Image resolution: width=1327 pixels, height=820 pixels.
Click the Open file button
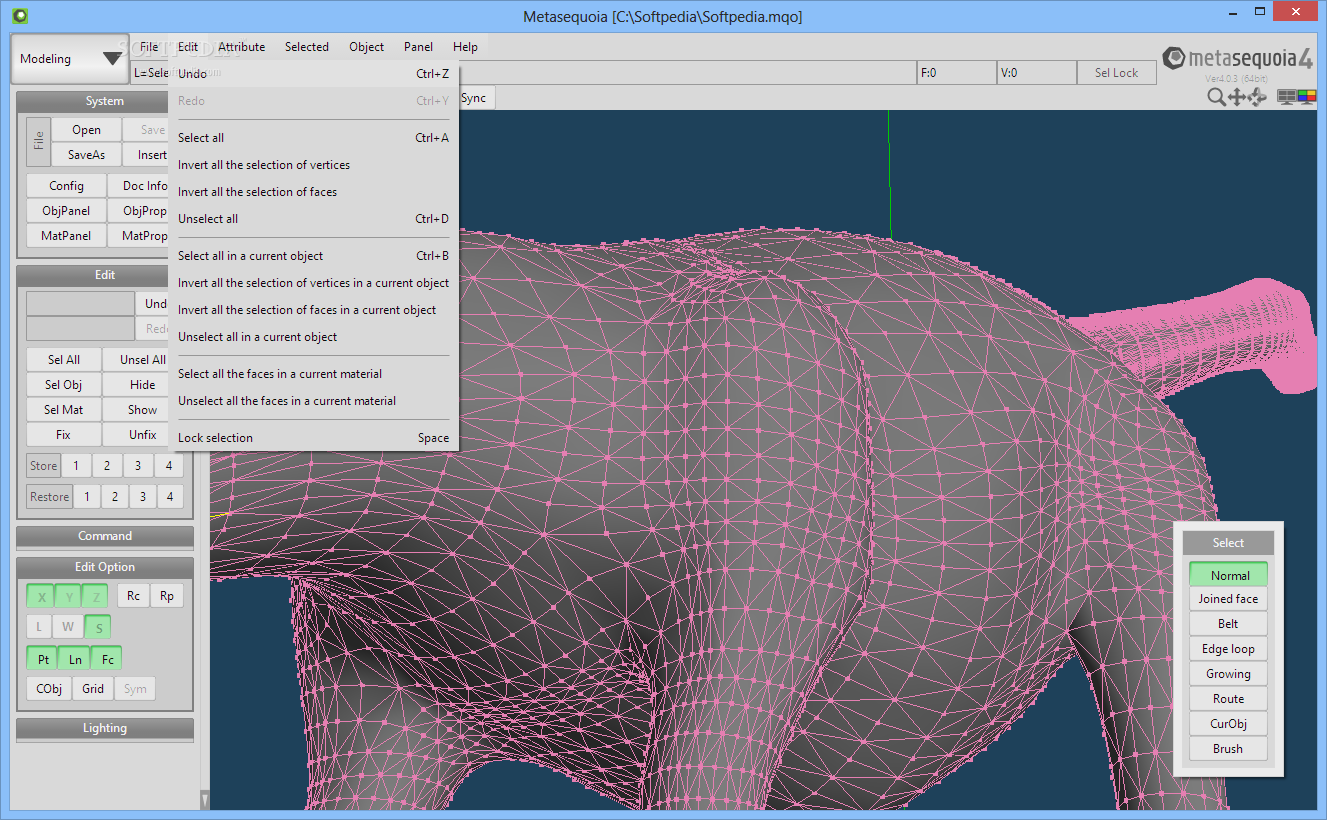click(86, 130)
